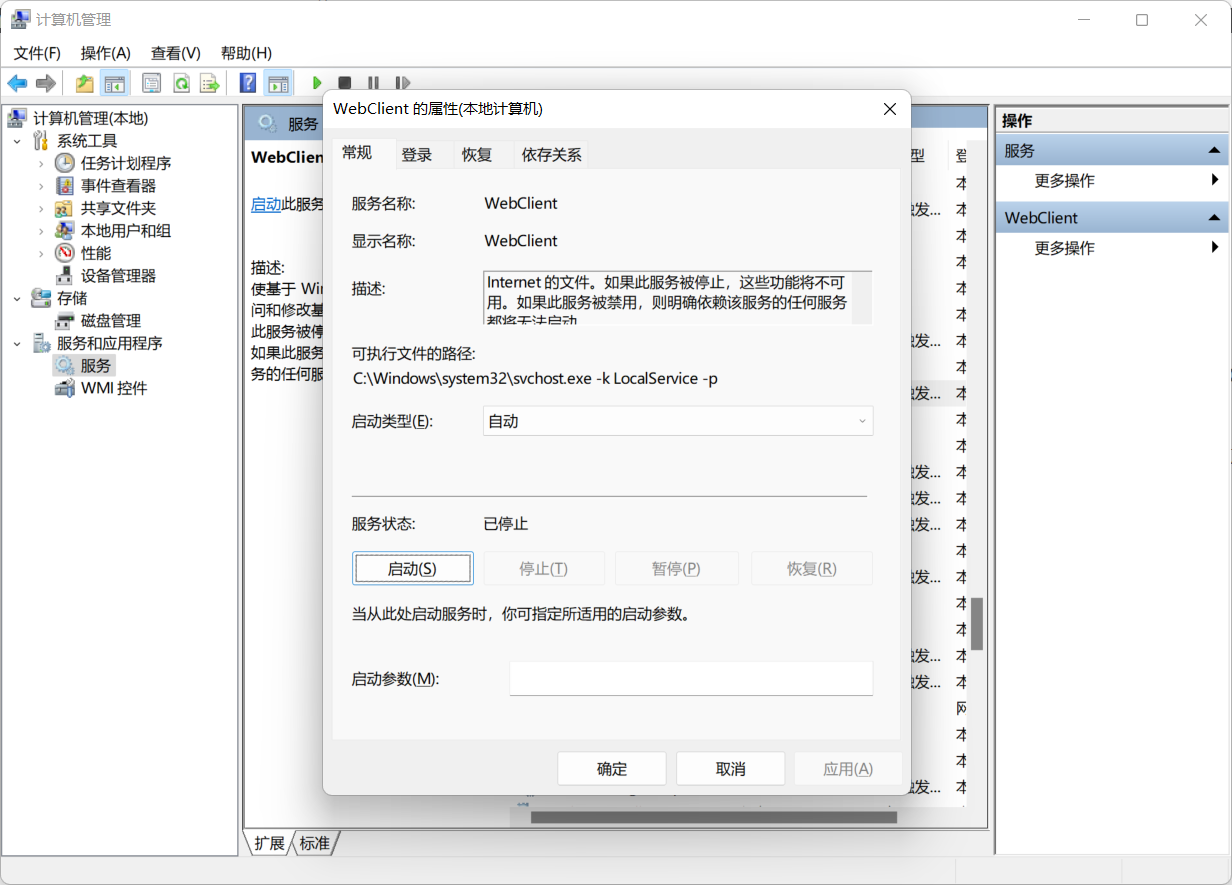Viewport: 1232px width, 885px height.
Task: Collapse the WebClient section in the 操作 pane
Action: click(x=1214, y=217)
